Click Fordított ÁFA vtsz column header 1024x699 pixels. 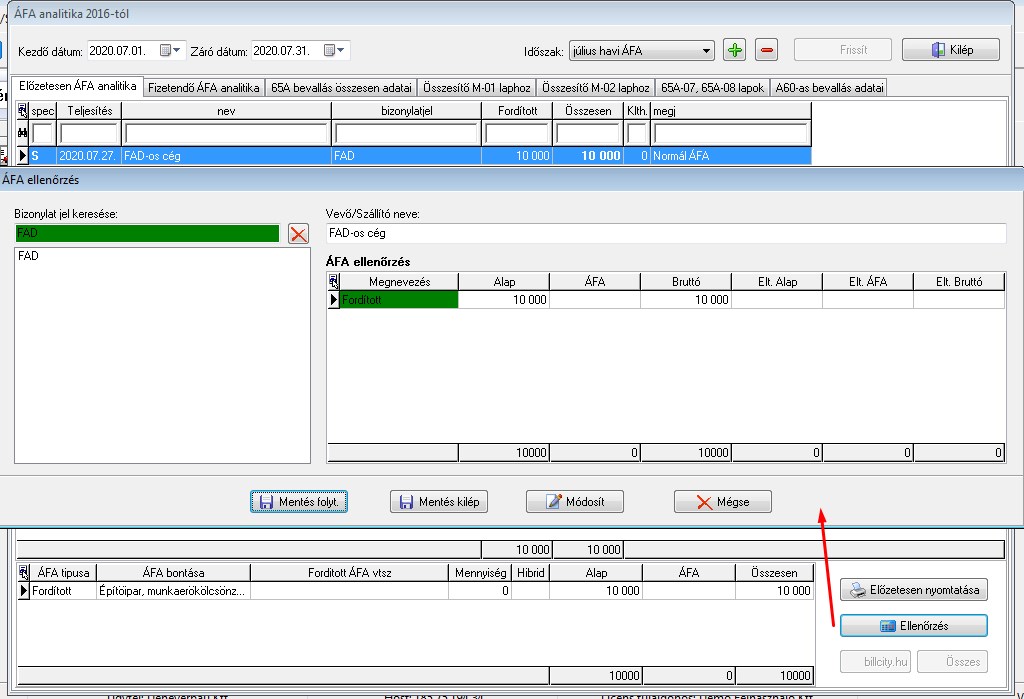(349, 573)
